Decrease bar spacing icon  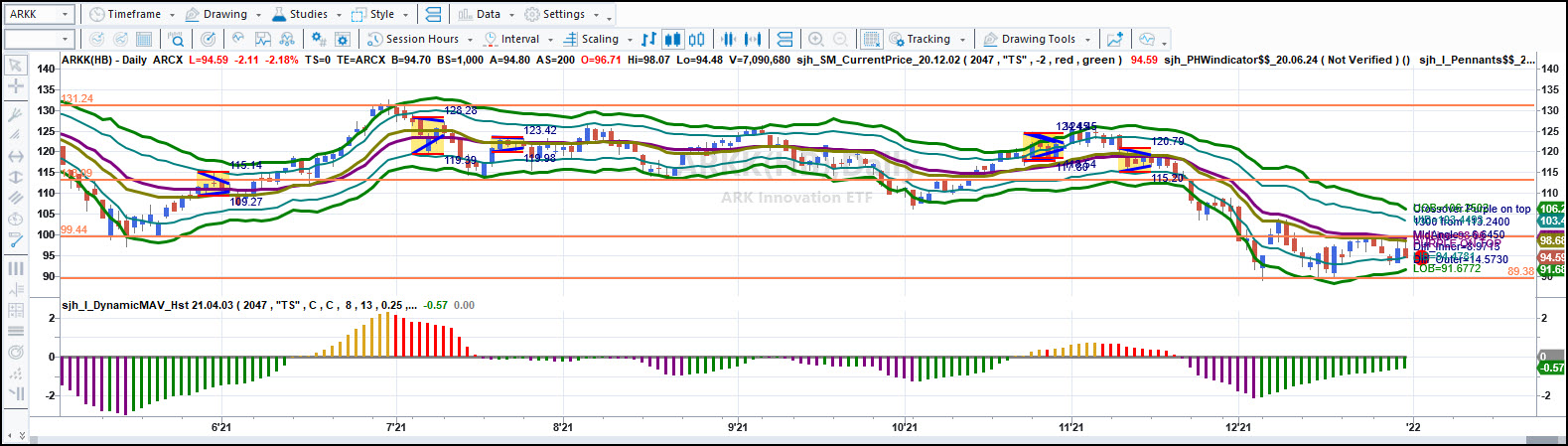729,39
